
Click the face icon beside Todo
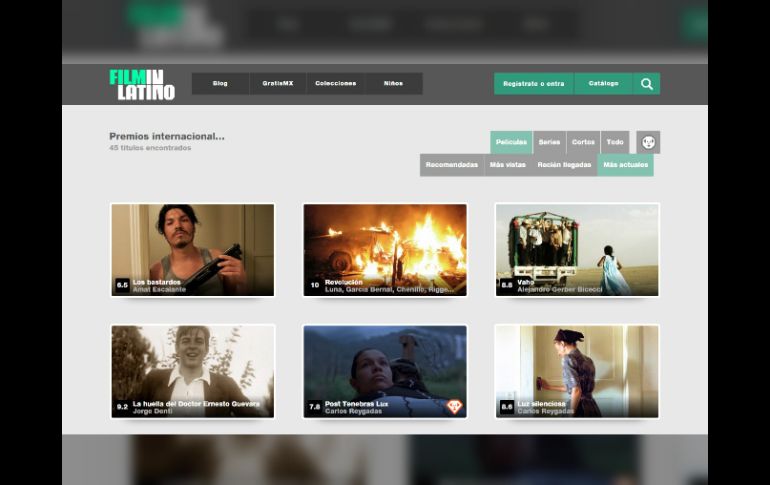pos(647,142)
